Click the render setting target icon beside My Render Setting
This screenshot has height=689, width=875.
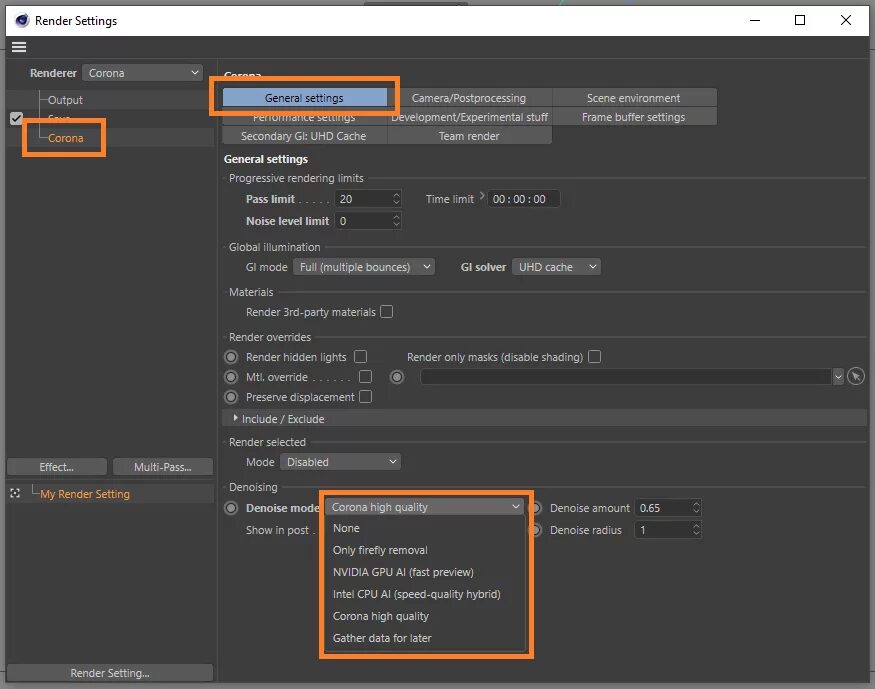click(15, 493)
